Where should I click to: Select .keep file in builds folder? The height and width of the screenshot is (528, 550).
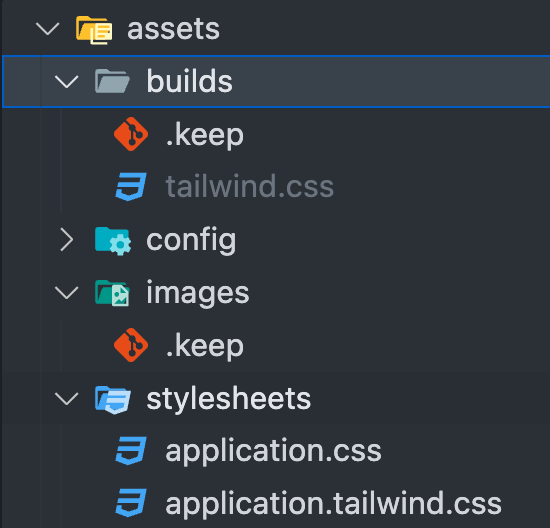[x=204, y=135]
